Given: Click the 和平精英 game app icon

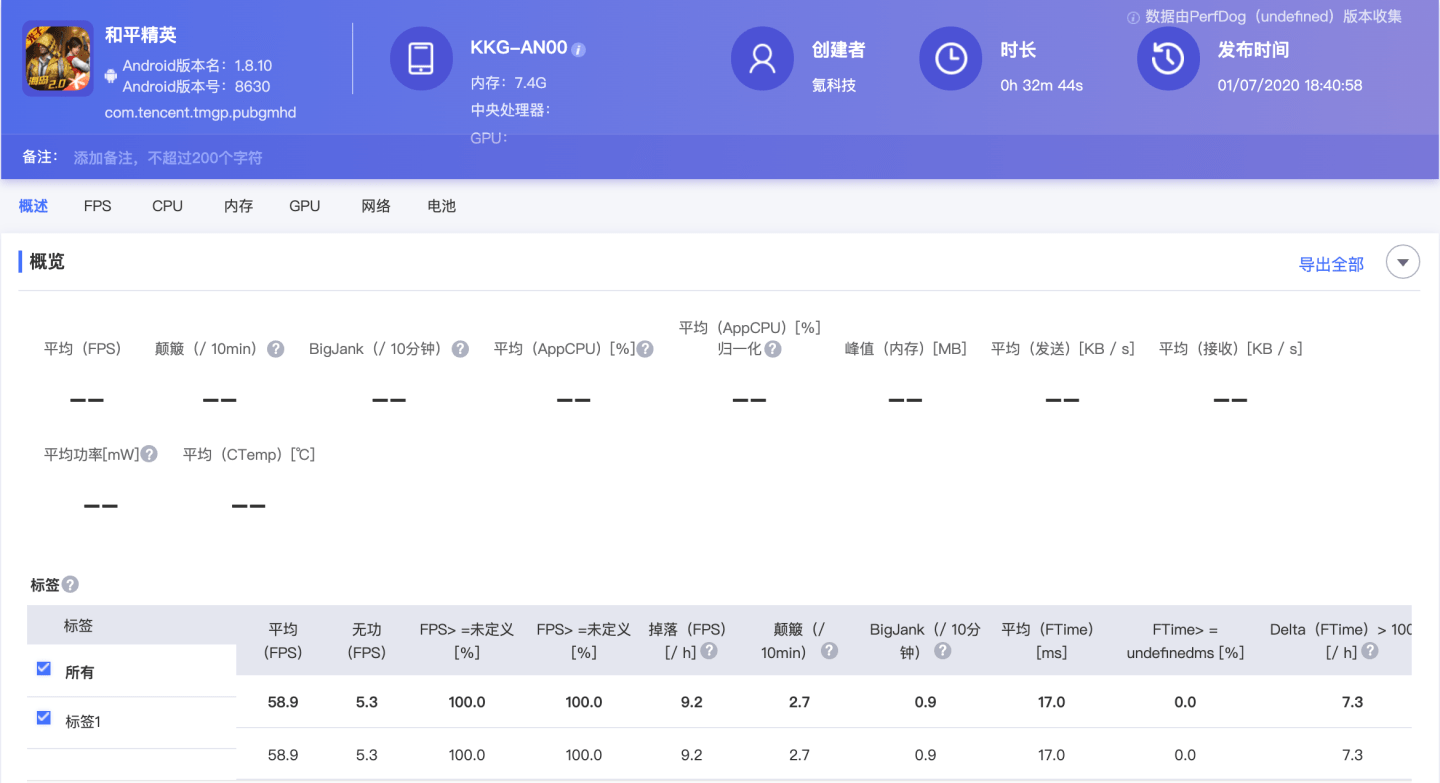Looking at the screenshot, I should (x=58, y=60).
